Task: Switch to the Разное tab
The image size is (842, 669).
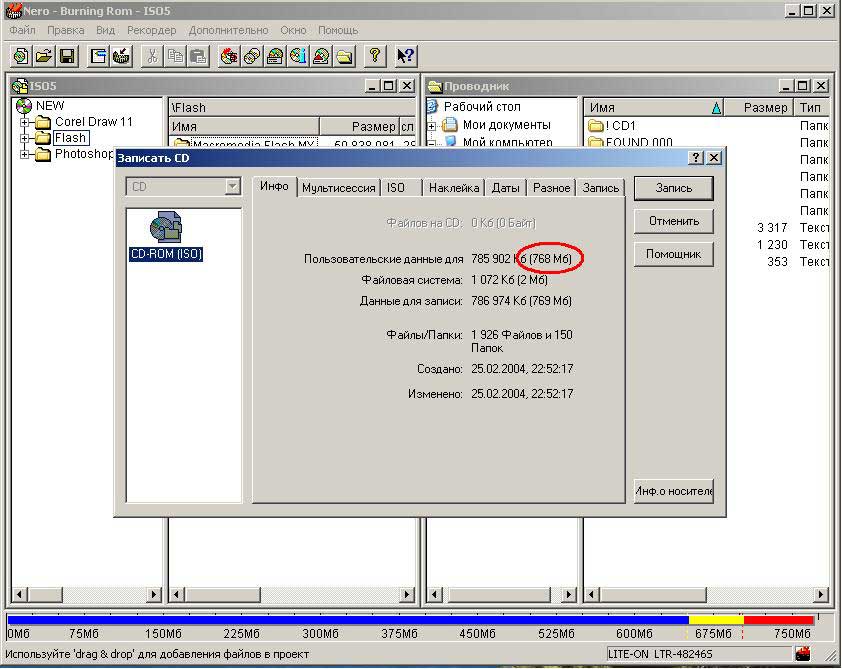Action: pyautogui.click(x=551, y=188)
